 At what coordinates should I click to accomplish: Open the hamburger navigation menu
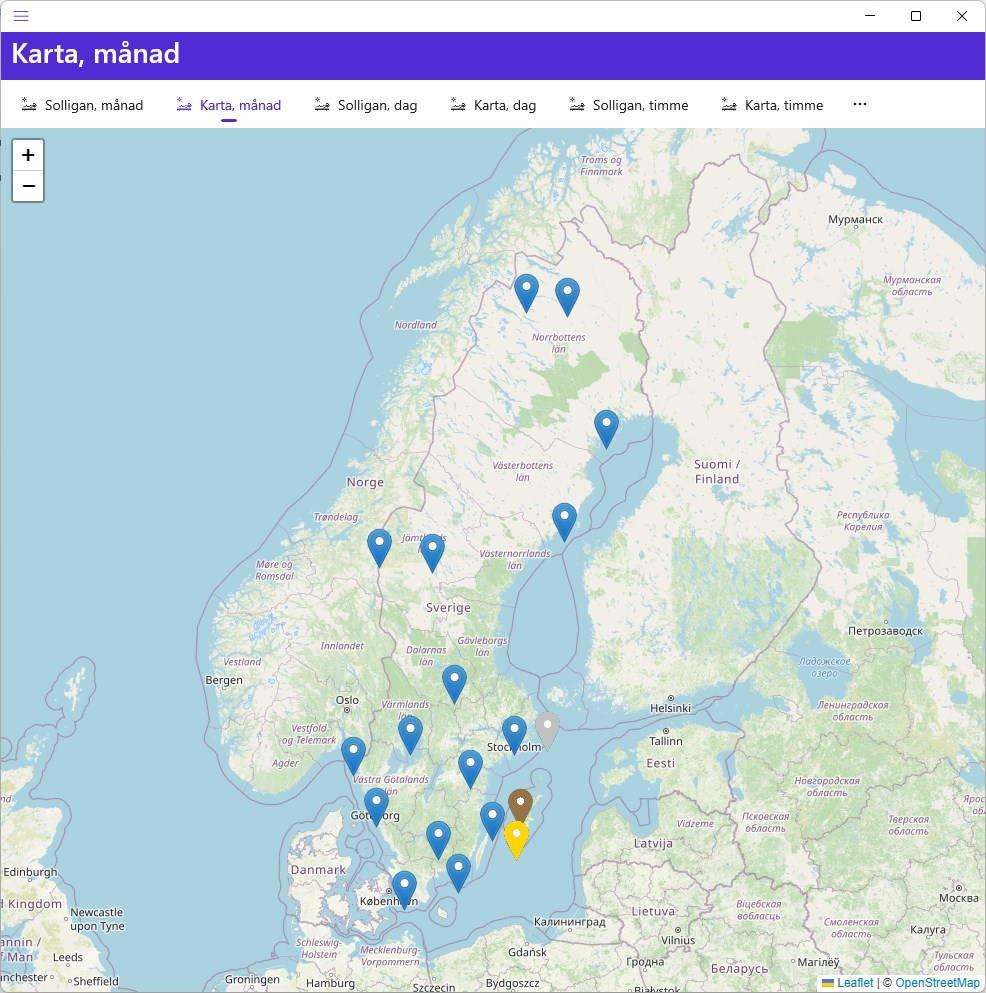pyautogui.click(x=21, y=16)
